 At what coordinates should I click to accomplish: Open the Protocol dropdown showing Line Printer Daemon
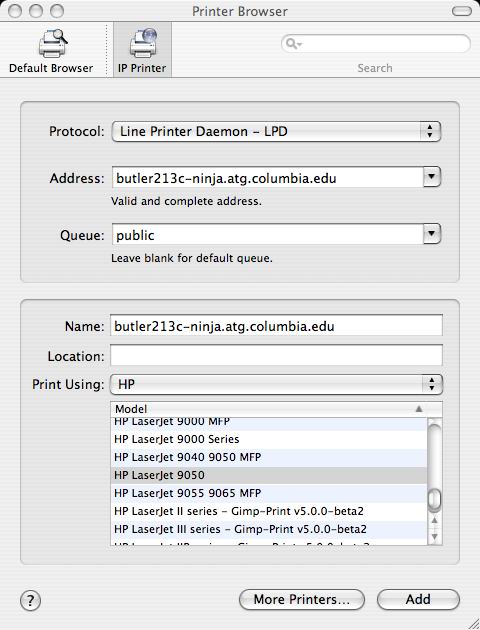[276, 131]
